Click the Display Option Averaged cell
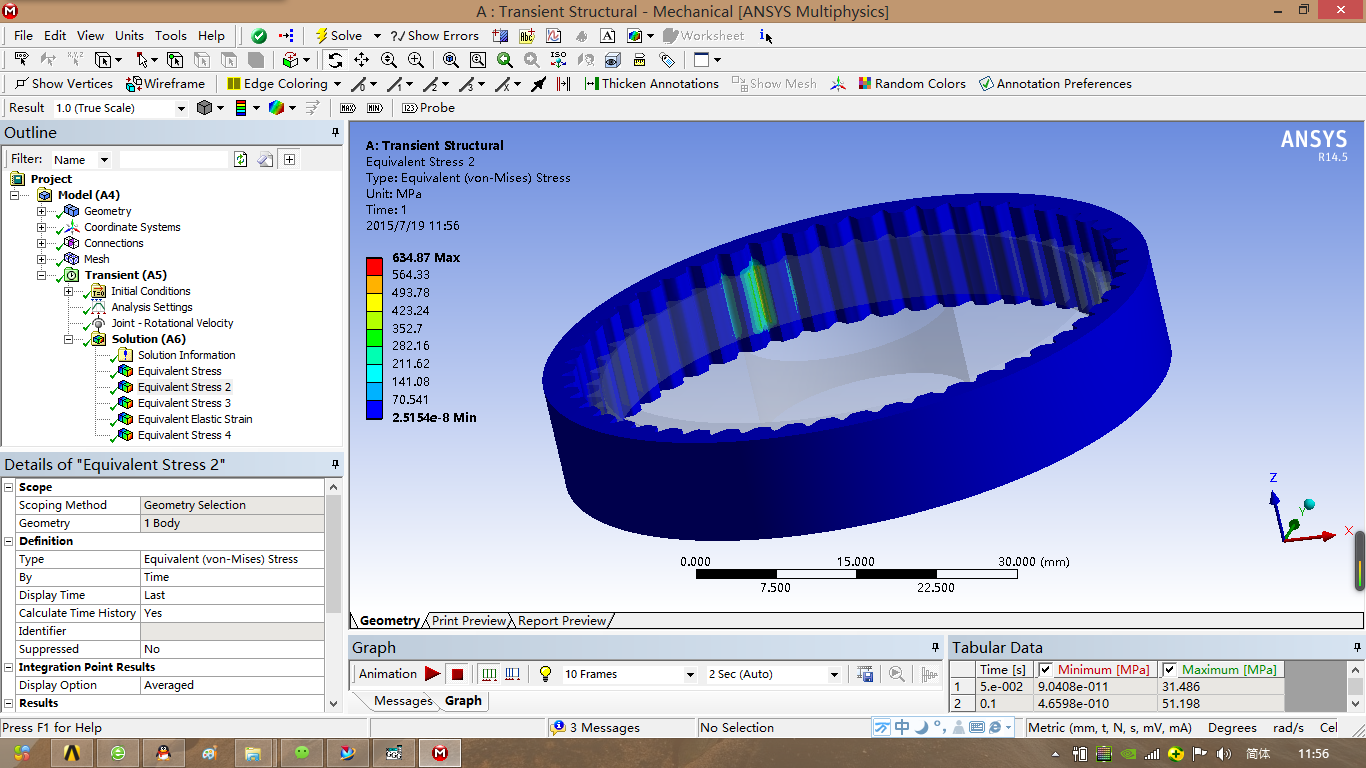The height and width of the screenshot is (768, 1366). tap(232, 685)
